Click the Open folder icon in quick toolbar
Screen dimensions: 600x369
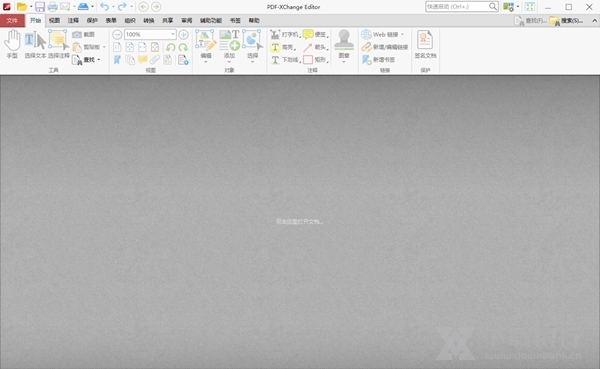pyautogui.click(x=22, y=7)
